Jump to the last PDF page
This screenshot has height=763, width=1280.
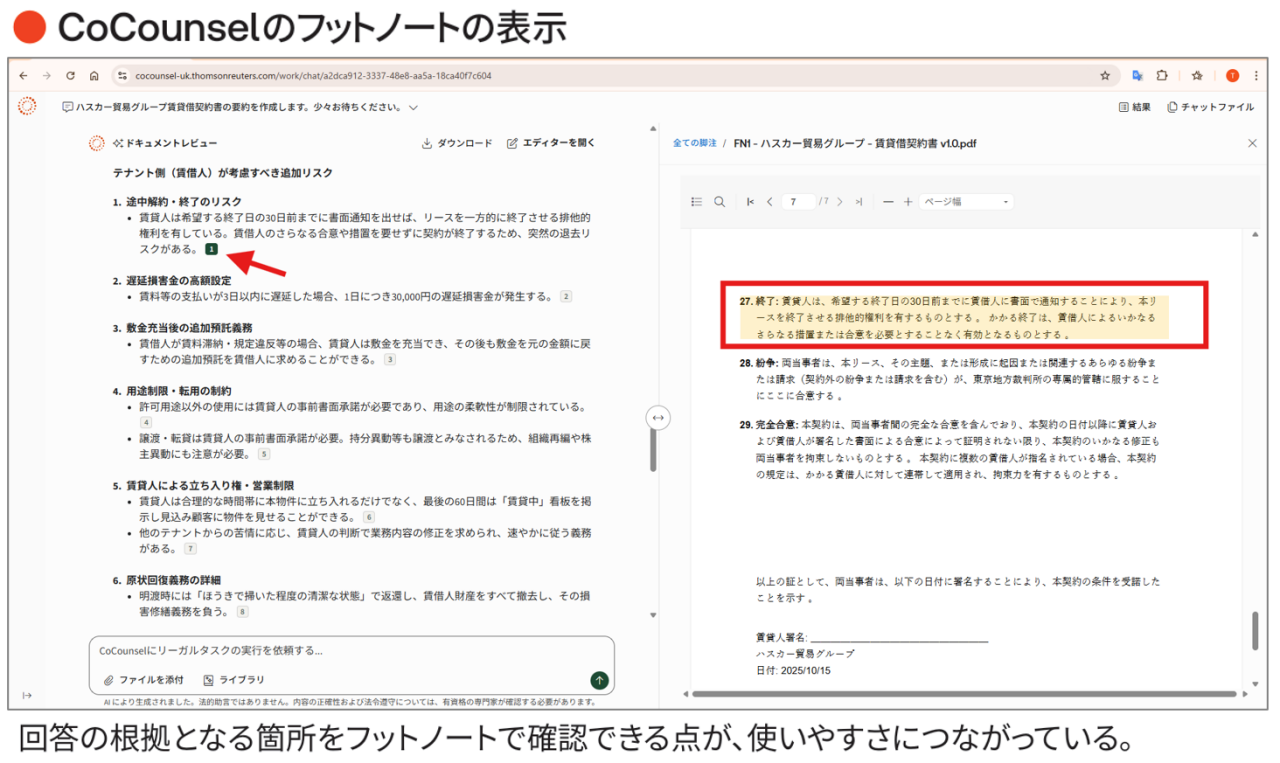(x=858, y=201)
